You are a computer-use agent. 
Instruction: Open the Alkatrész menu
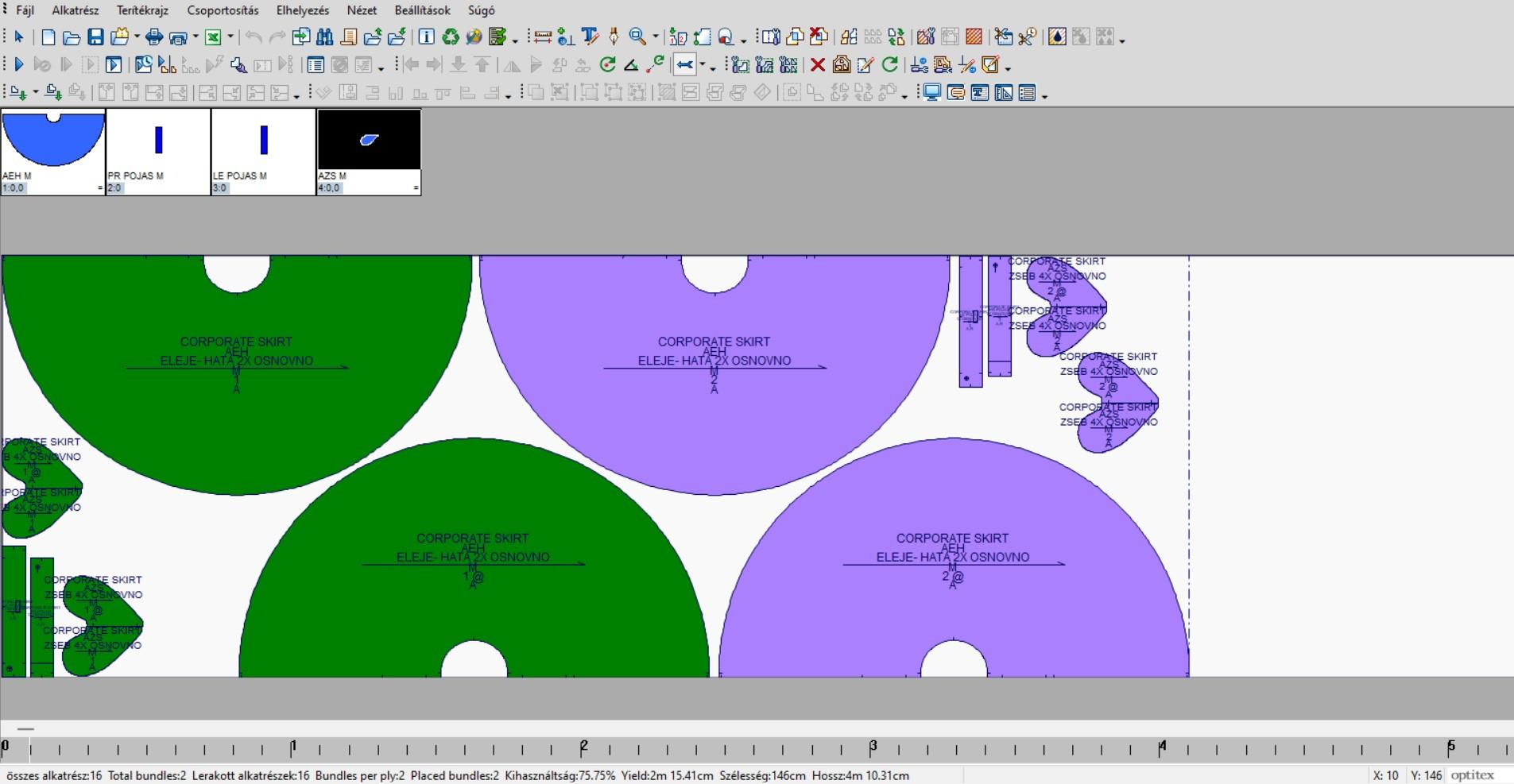click(76, 10)
